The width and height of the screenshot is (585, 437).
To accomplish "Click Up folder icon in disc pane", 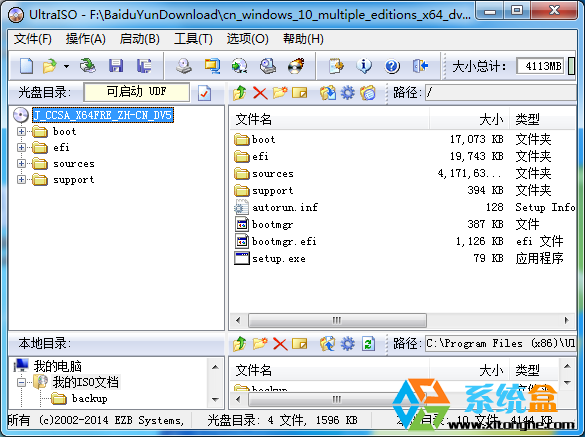I will 240,93.
